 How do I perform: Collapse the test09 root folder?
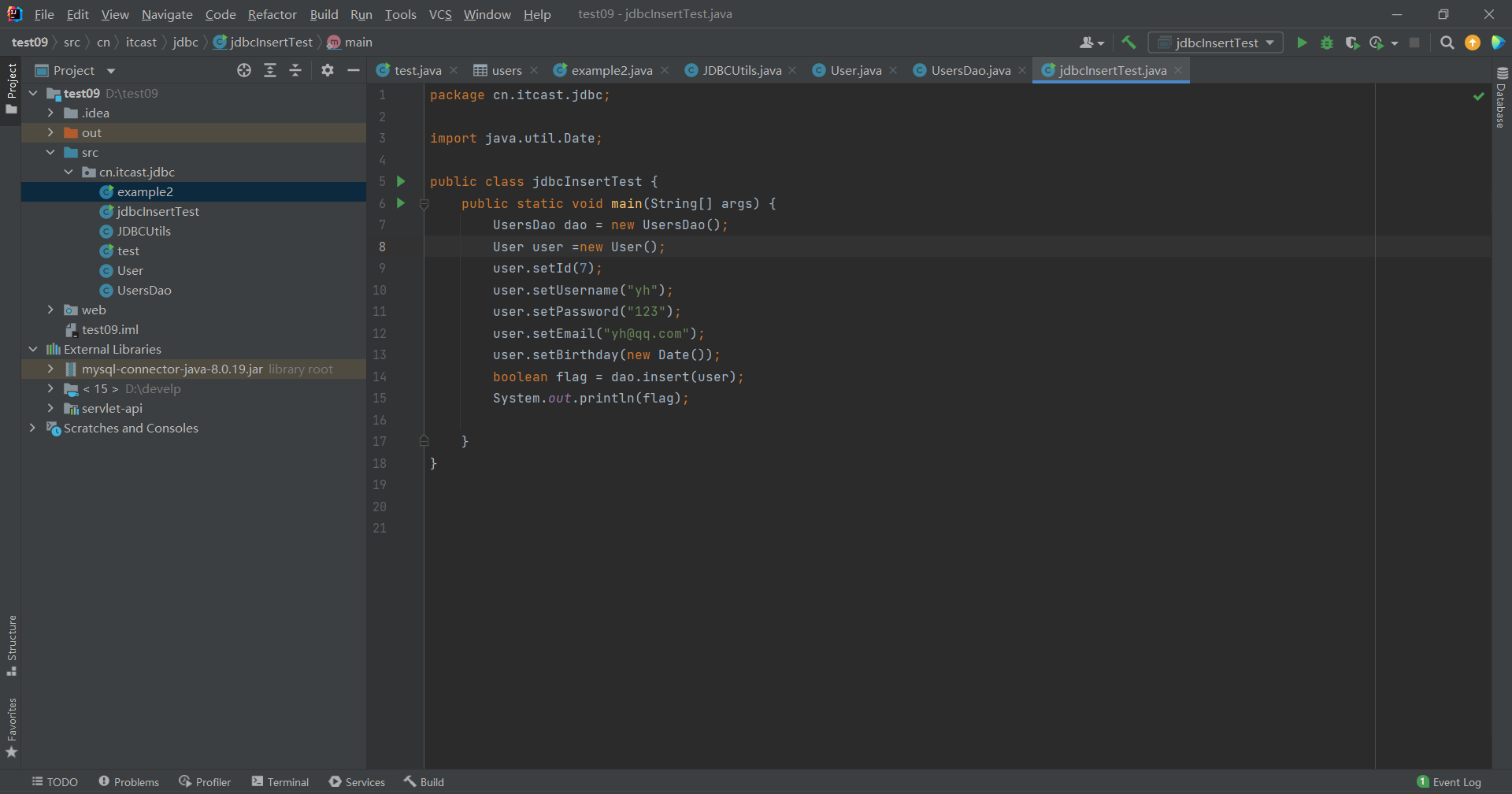33,93
